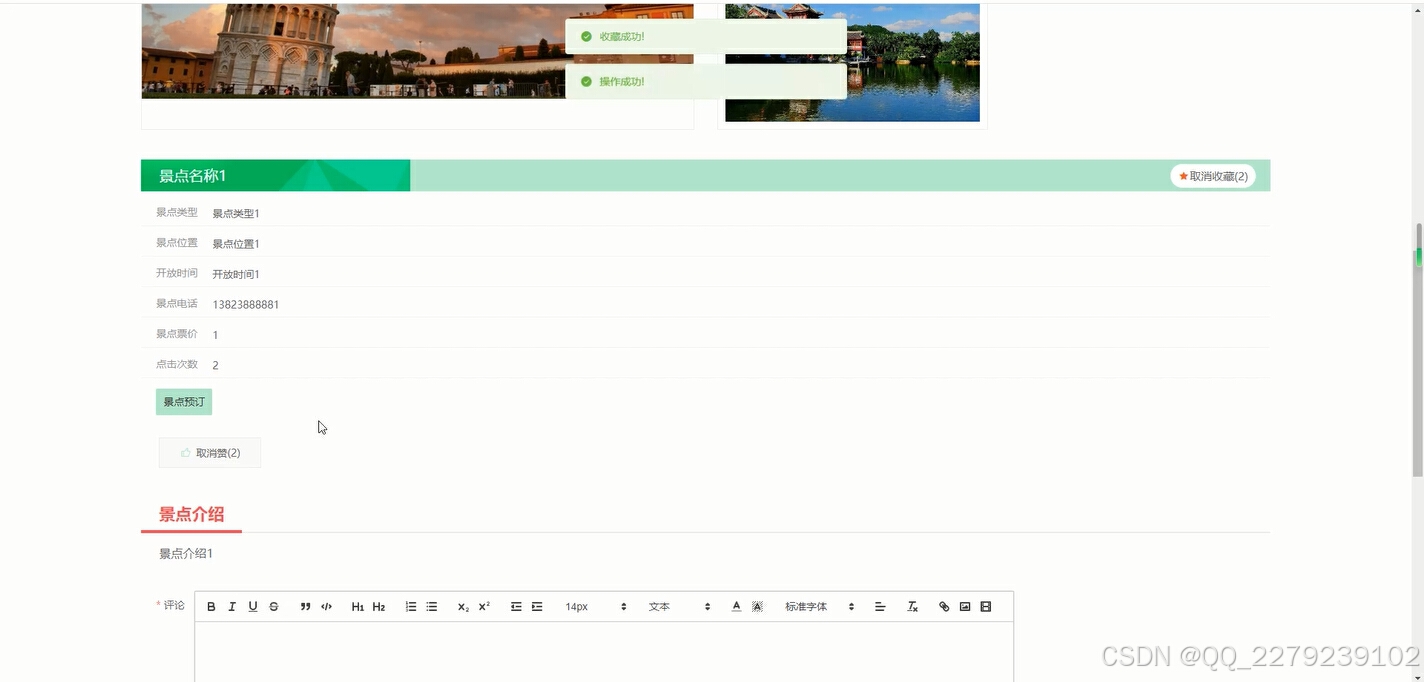Insert a blockquote in the comment editor

[x=305, y=606]
